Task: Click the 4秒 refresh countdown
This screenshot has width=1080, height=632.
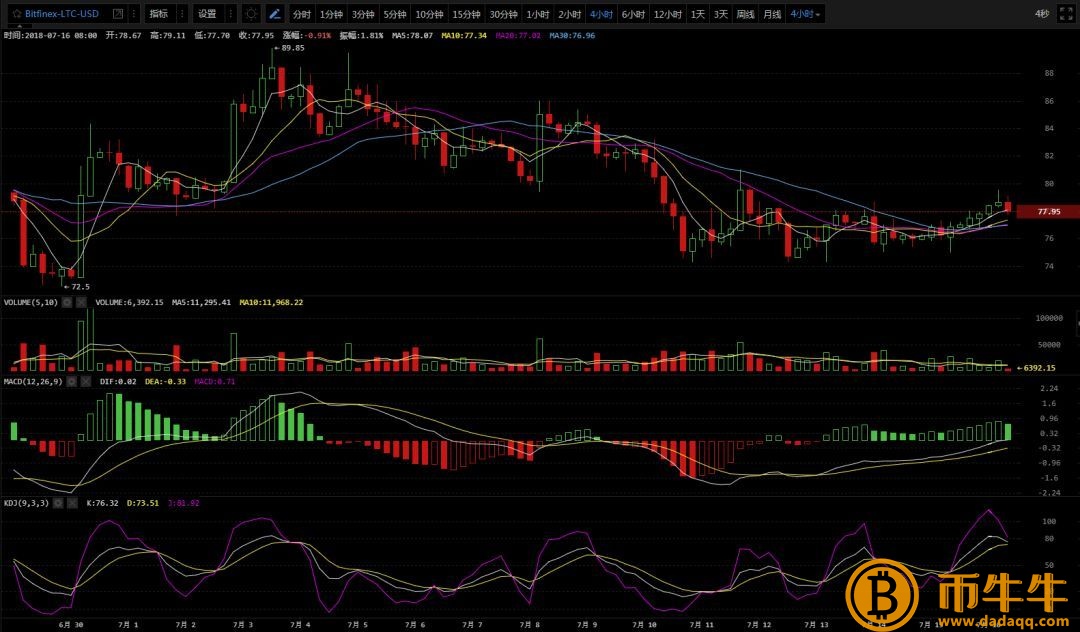Action: click(1041, 14)
